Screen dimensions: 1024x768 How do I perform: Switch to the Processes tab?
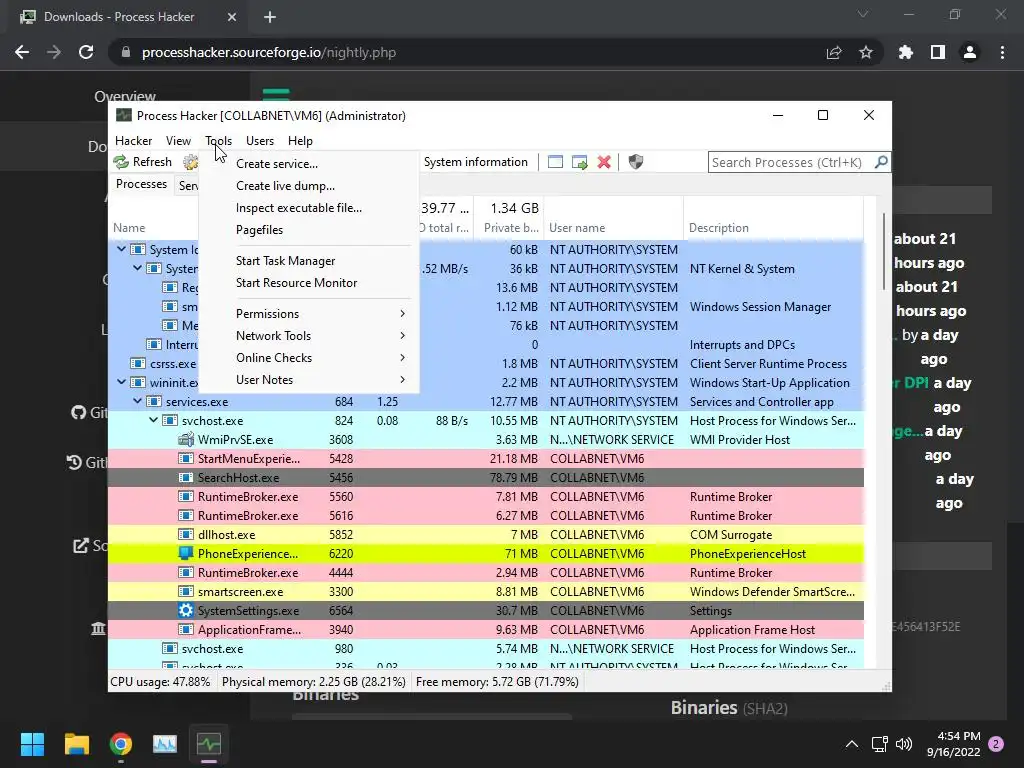tap(141, 184)
